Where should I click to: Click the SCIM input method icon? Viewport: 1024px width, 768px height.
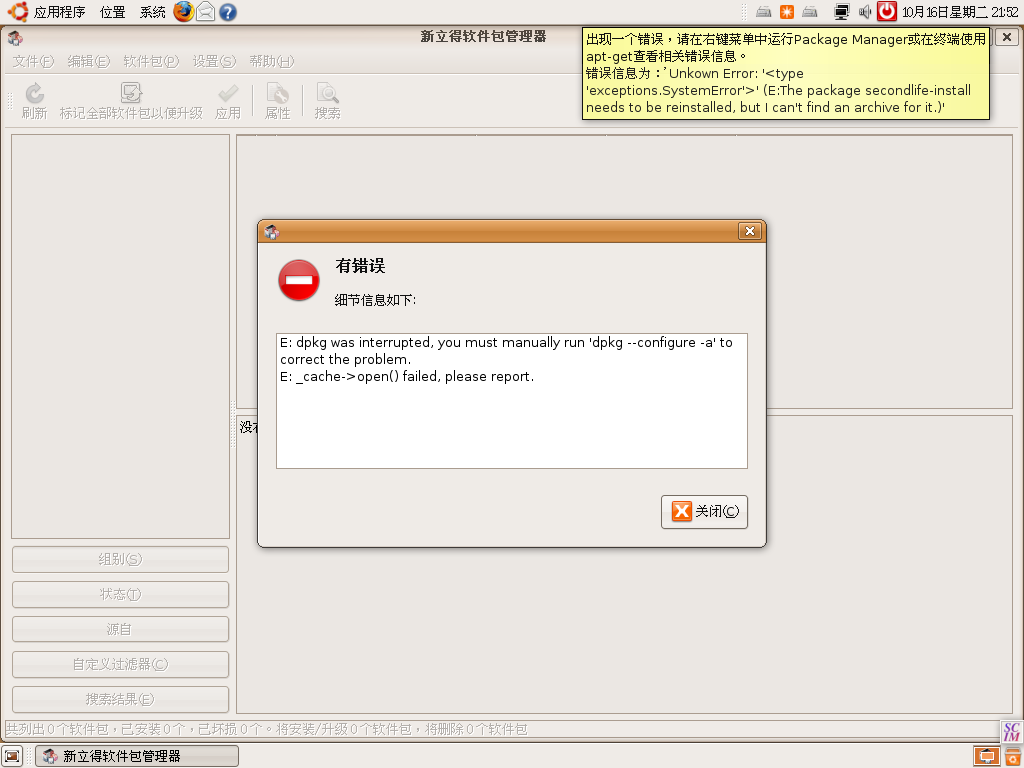[x=1012, y=731]
